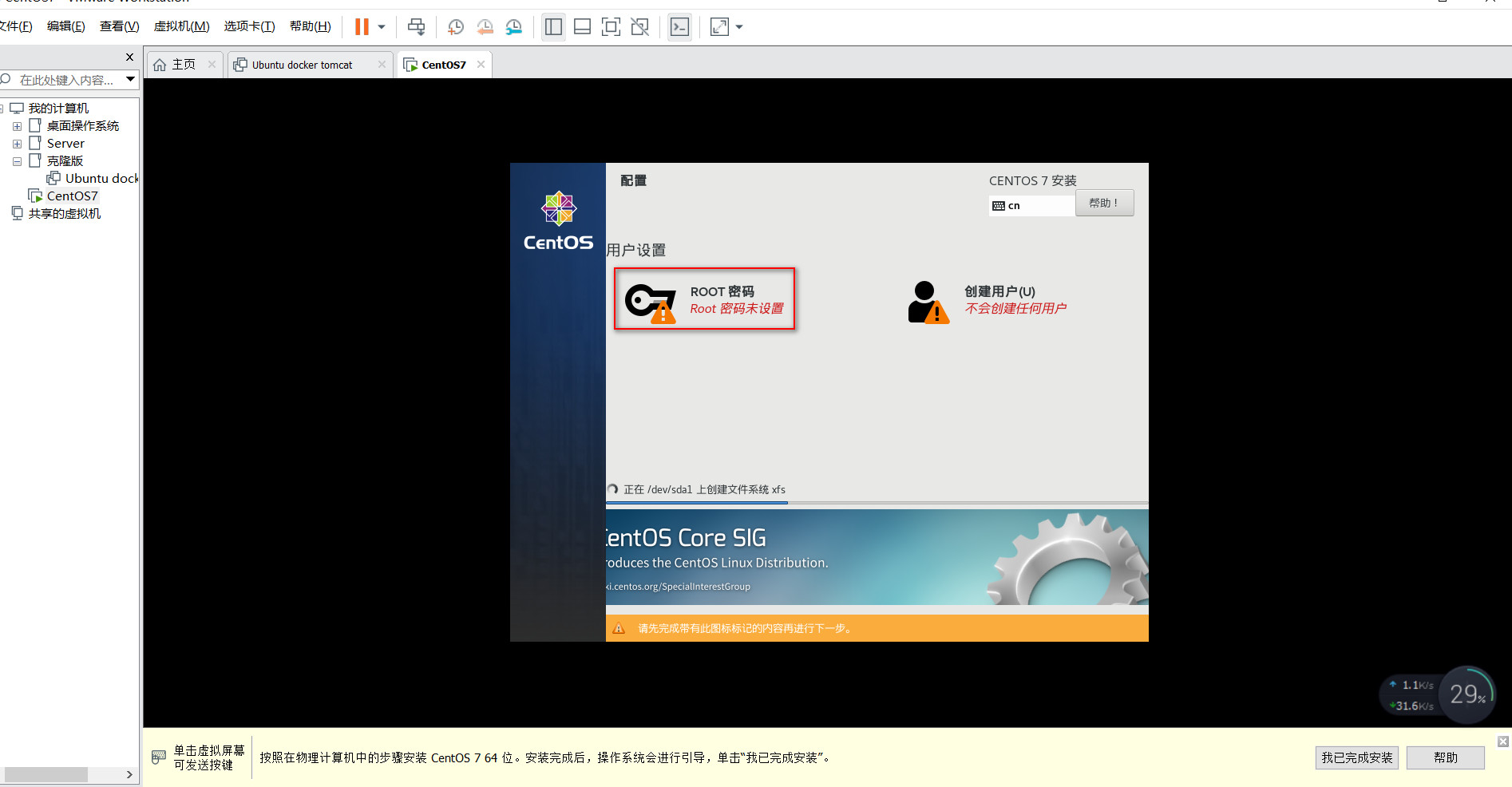This screenshot has width=1512, height=787.
Task: Select Ubuntu docker VM in the tree
Action: pos(101,178)
